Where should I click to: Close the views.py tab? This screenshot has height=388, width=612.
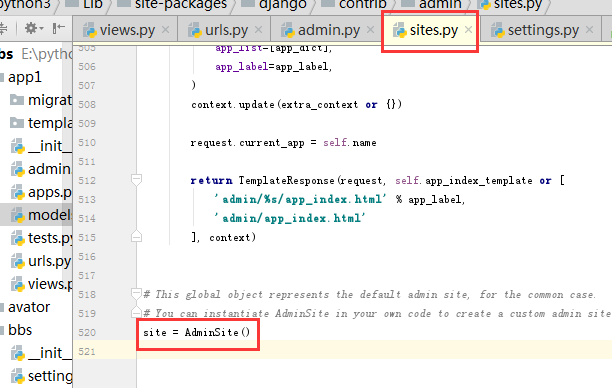tap(165, 30)
